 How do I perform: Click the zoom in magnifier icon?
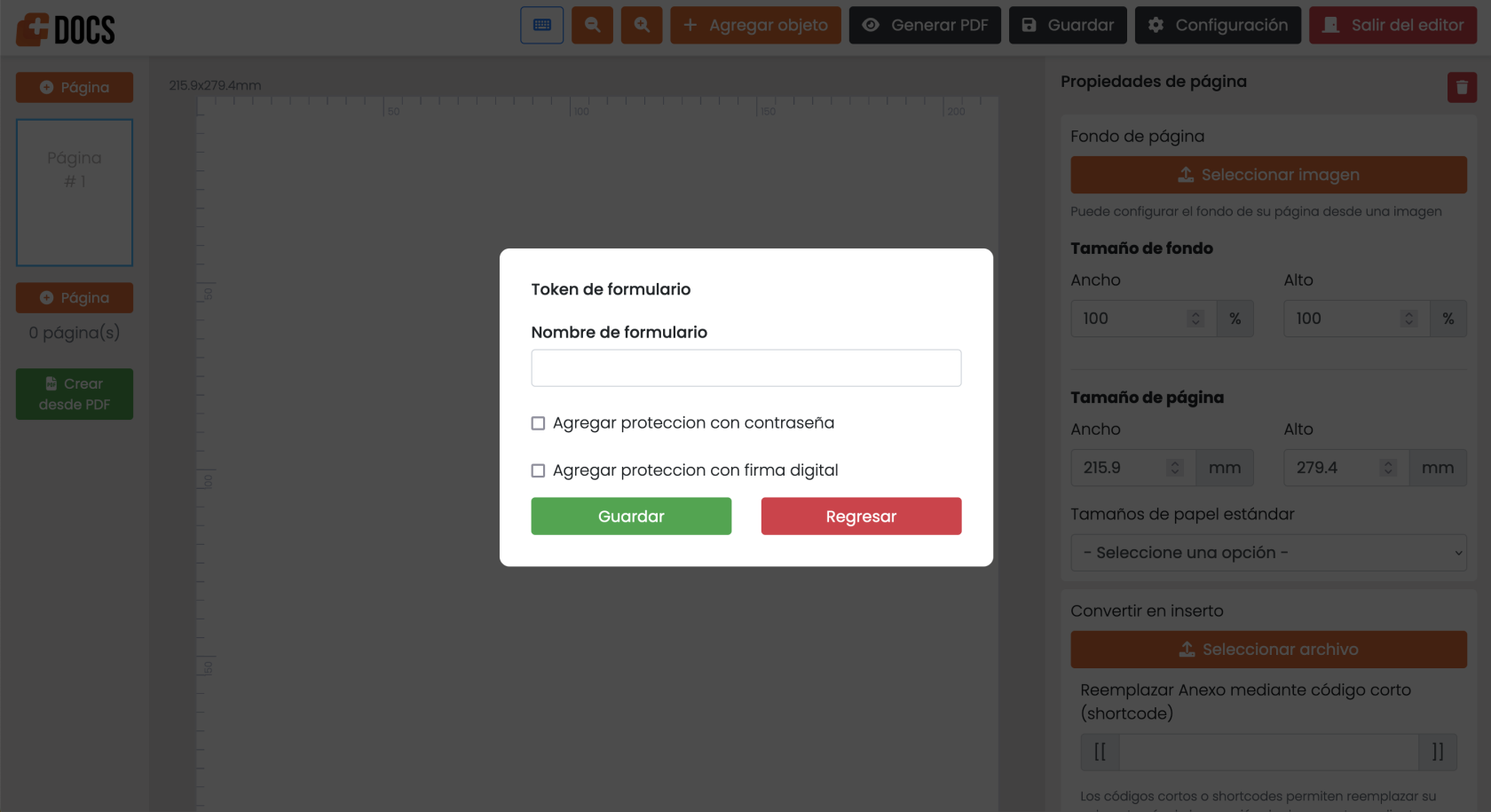pos(642,25)
